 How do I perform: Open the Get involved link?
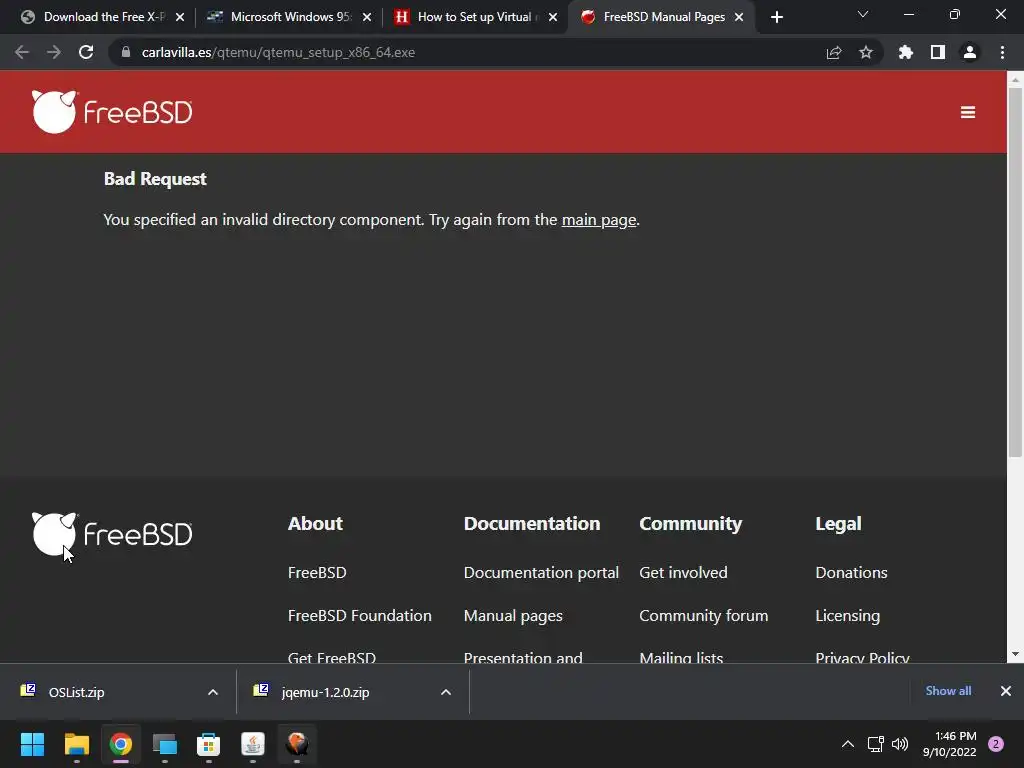tap(683, 573)
